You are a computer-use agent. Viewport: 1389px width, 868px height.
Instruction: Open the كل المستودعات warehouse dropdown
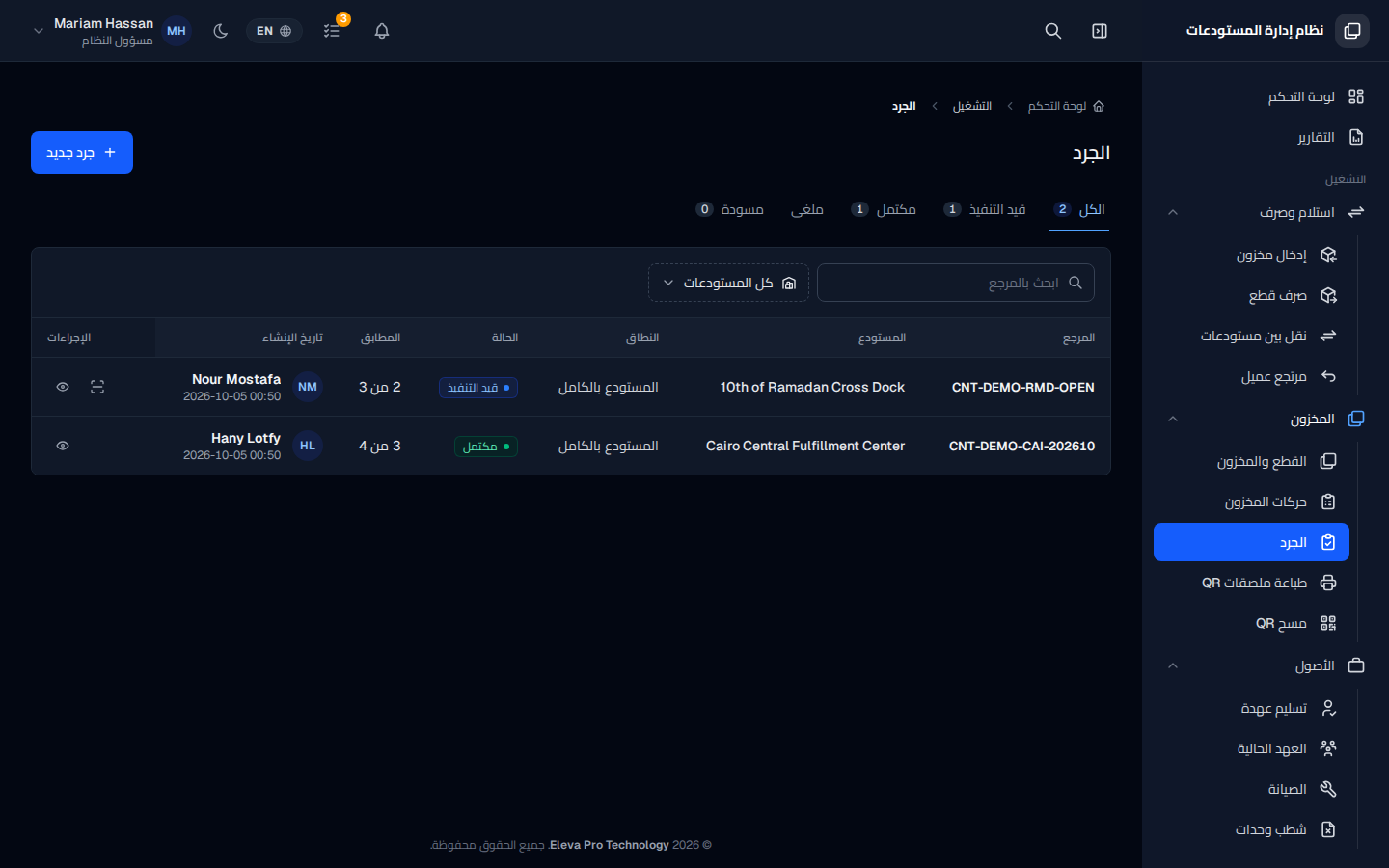[x=728, y=283]
